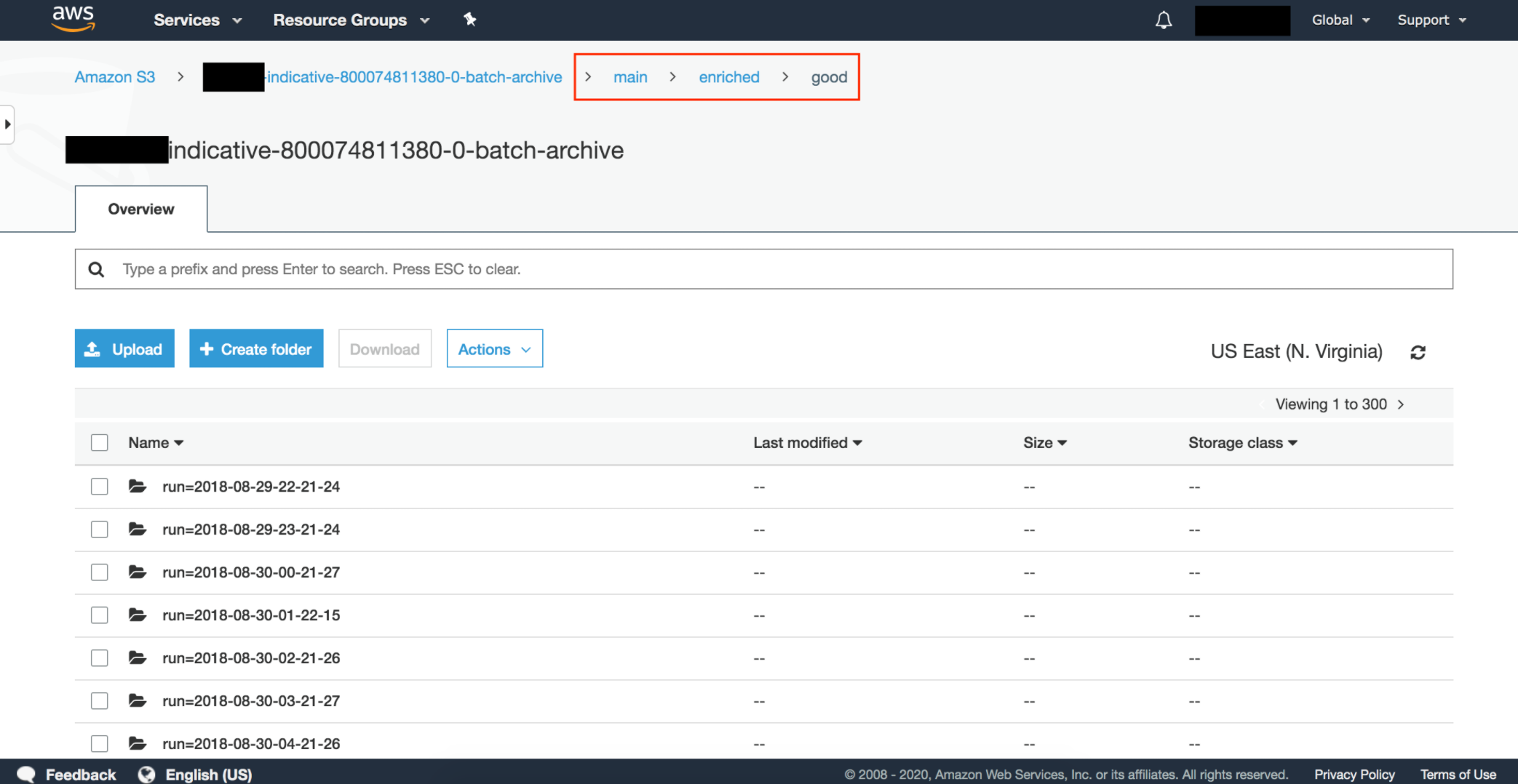Click folder icon for run=2018-08-29-23-21-24
This screenshot has width=1518, height=784.
(x=138, y=529)
